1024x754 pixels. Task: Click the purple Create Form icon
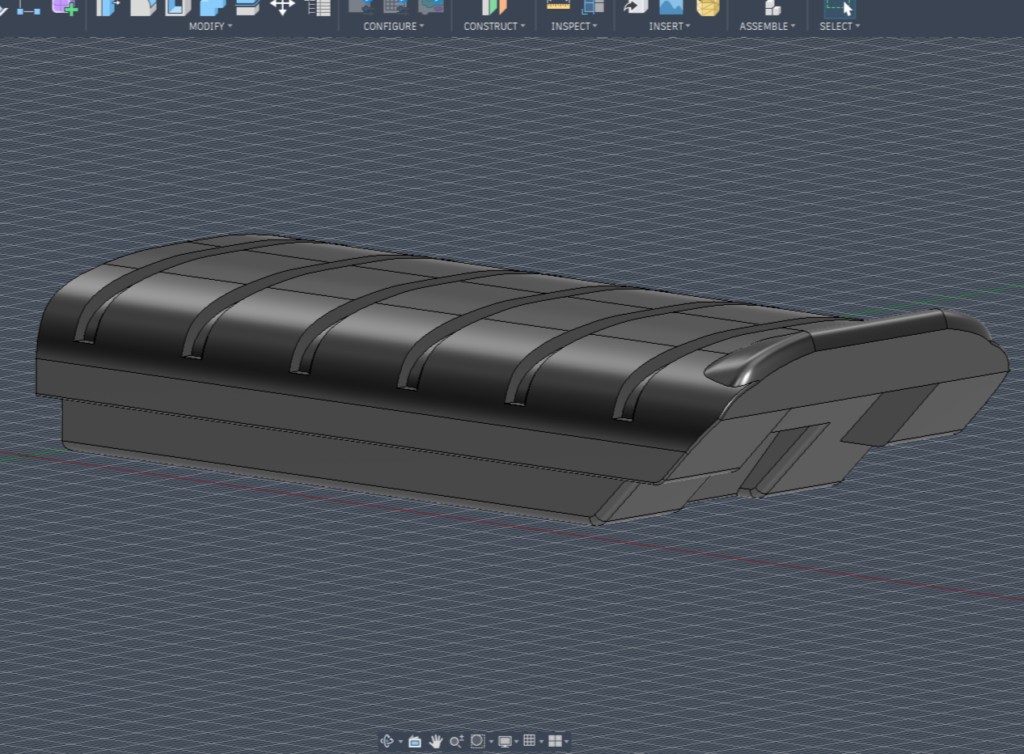tap(65, 7)
